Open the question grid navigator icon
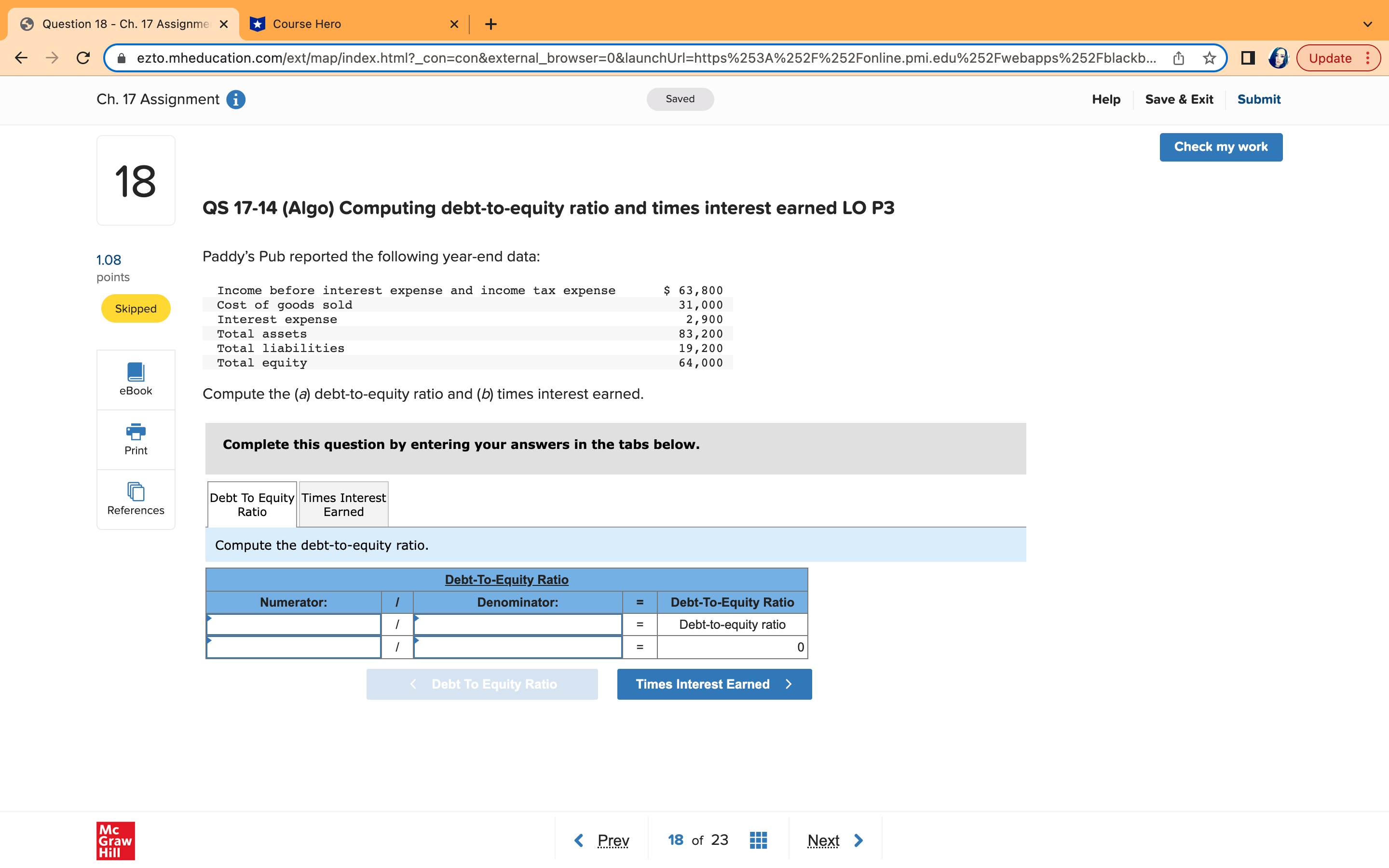 (x=758, y=839)
